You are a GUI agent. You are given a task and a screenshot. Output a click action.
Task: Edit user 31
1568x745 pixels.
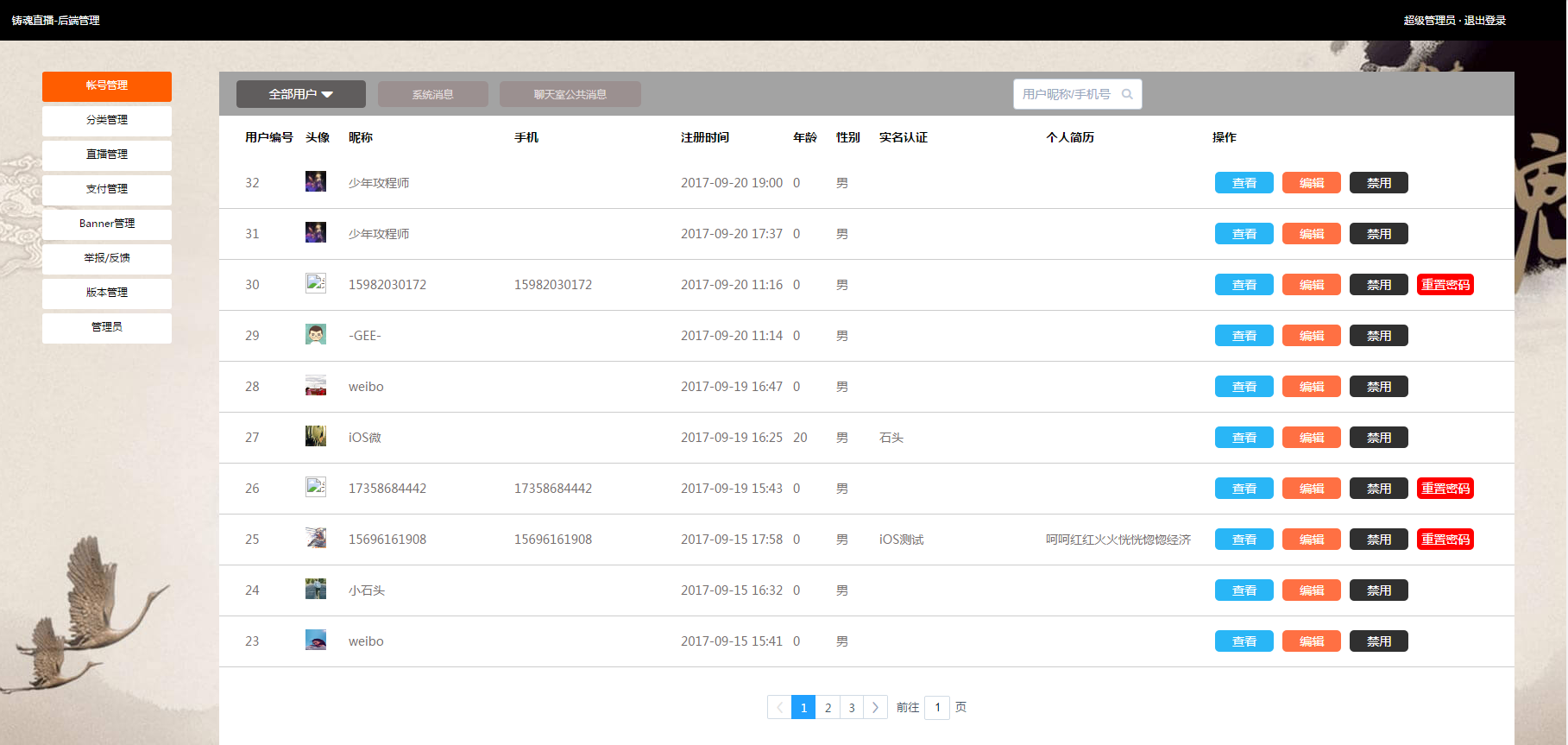coord(1312,234)
